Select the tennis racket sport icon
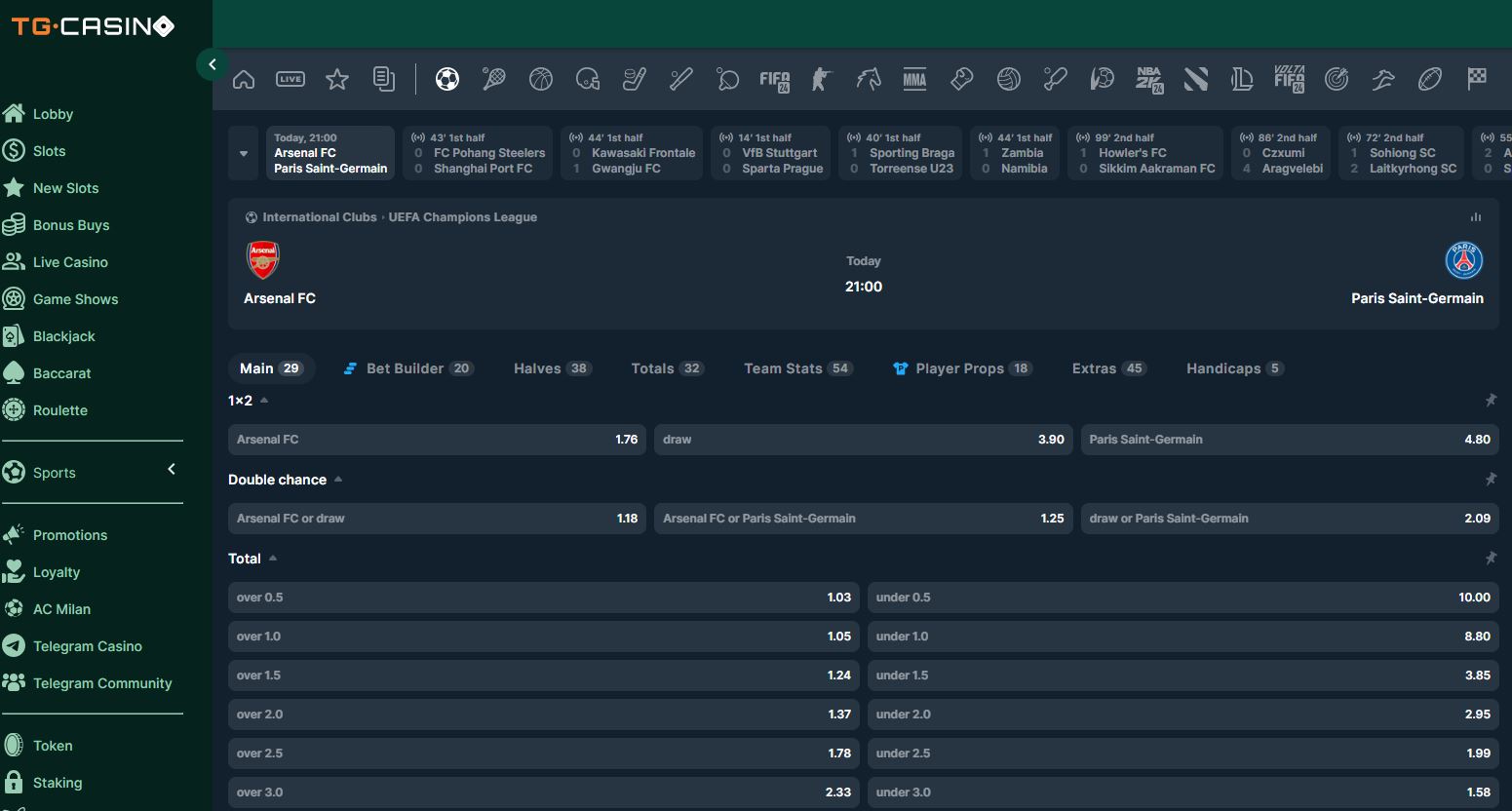1512x811 pixels. pos(494,79)
